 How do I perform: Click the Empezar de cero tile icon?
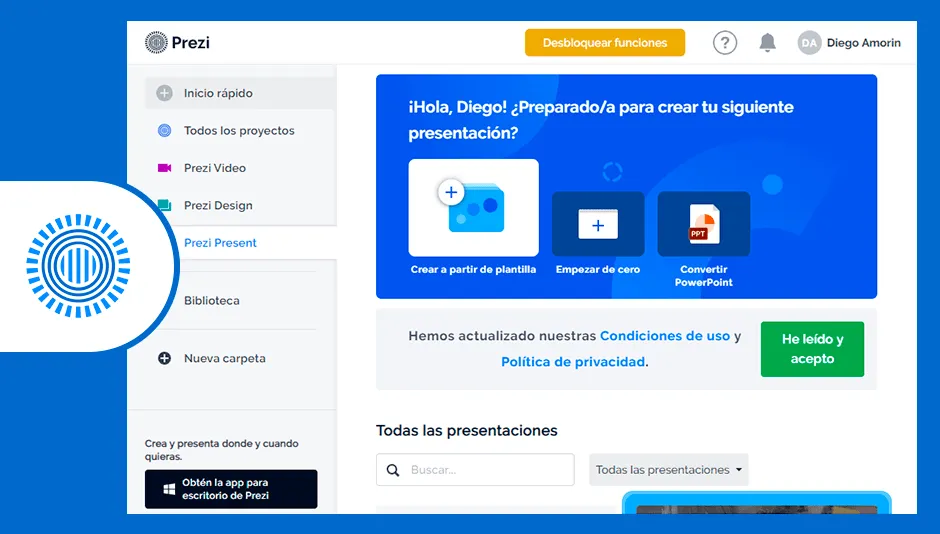598,224
